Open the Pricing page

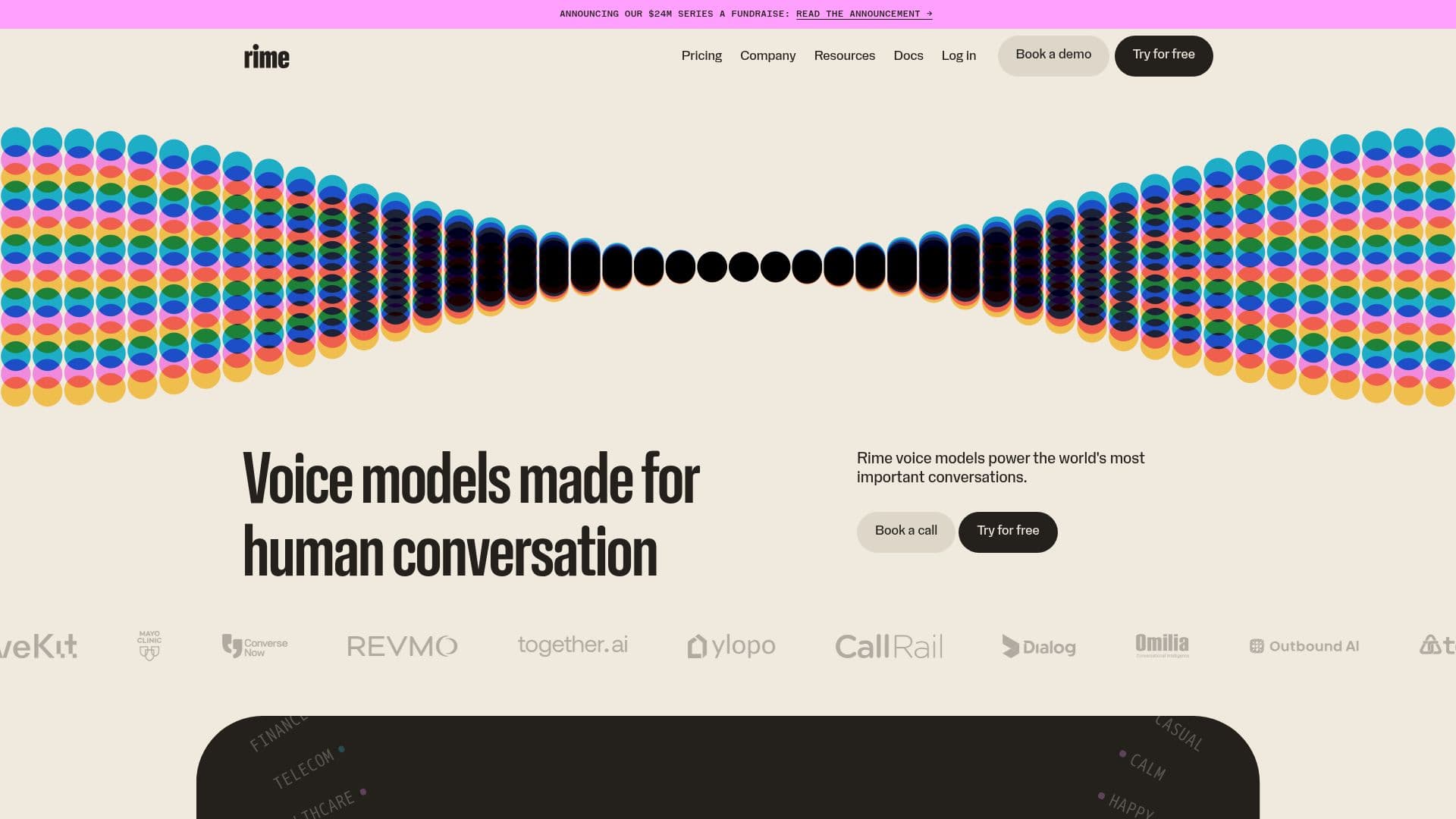pyautogui.click(x=701, y=55)
